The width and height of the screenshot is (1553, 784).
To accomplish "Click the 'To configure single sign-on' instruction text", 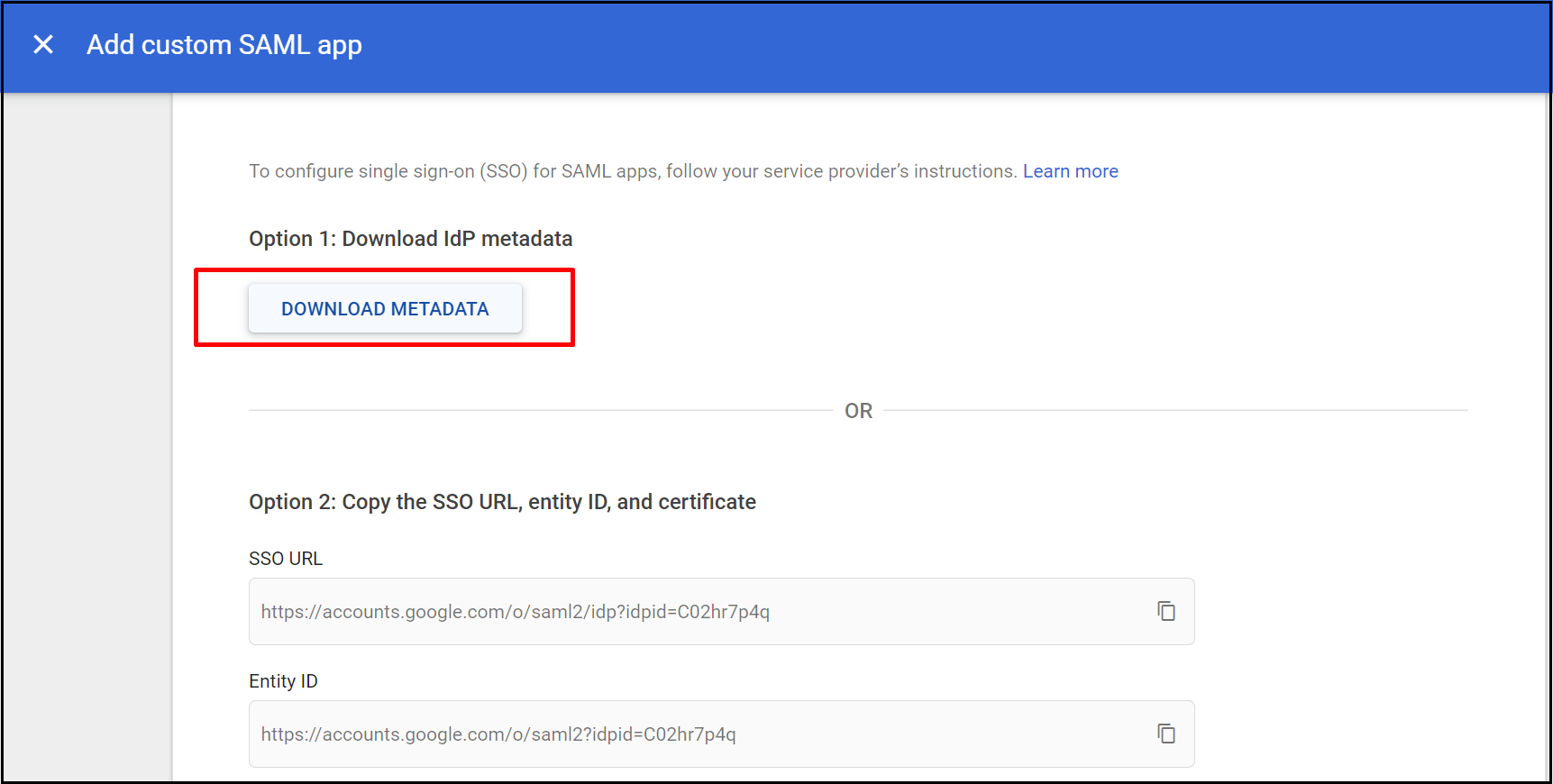I will coord(633,171).
